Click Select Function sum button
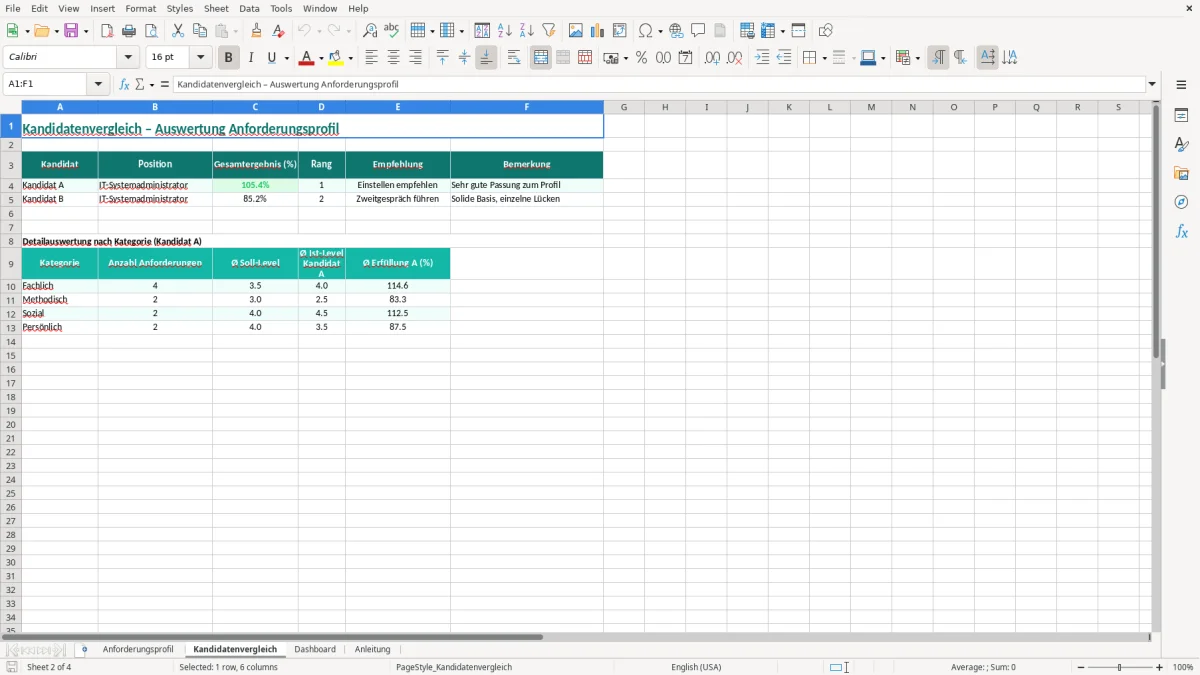This screenshot has width=1200, height=675. 141,84
